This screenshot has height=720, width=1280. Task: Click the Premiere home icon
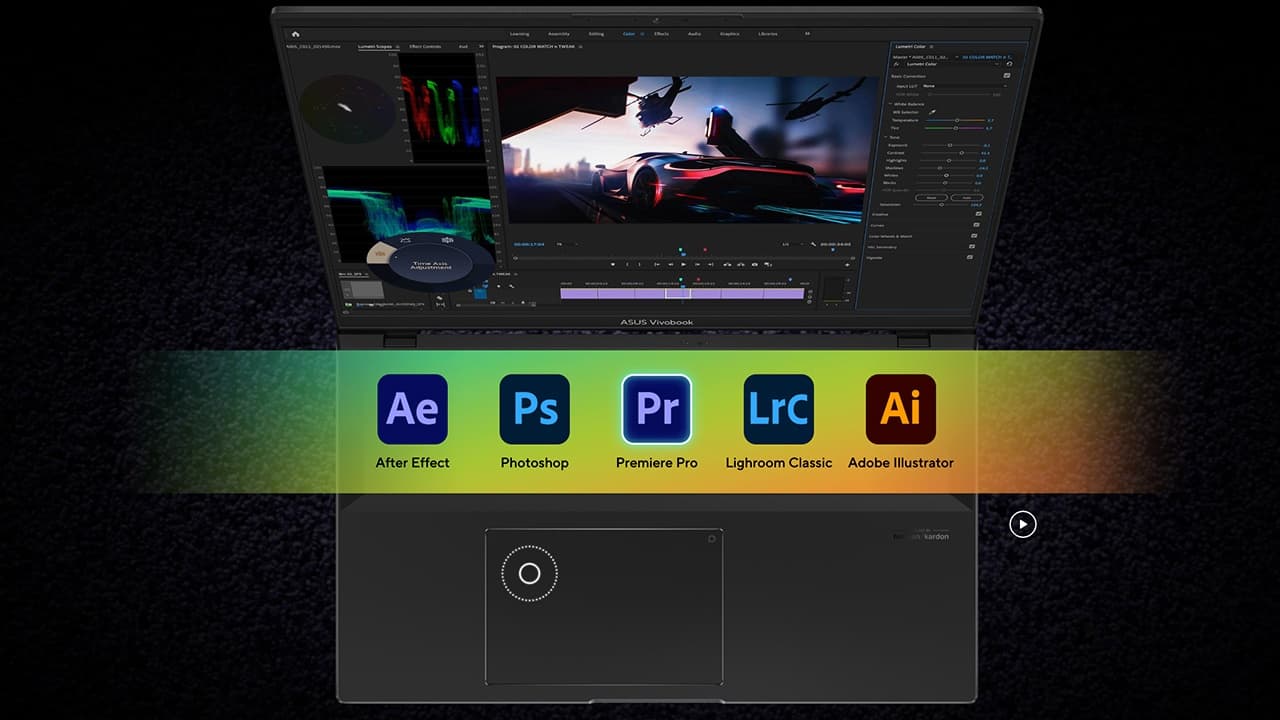(x=296, y=34)
